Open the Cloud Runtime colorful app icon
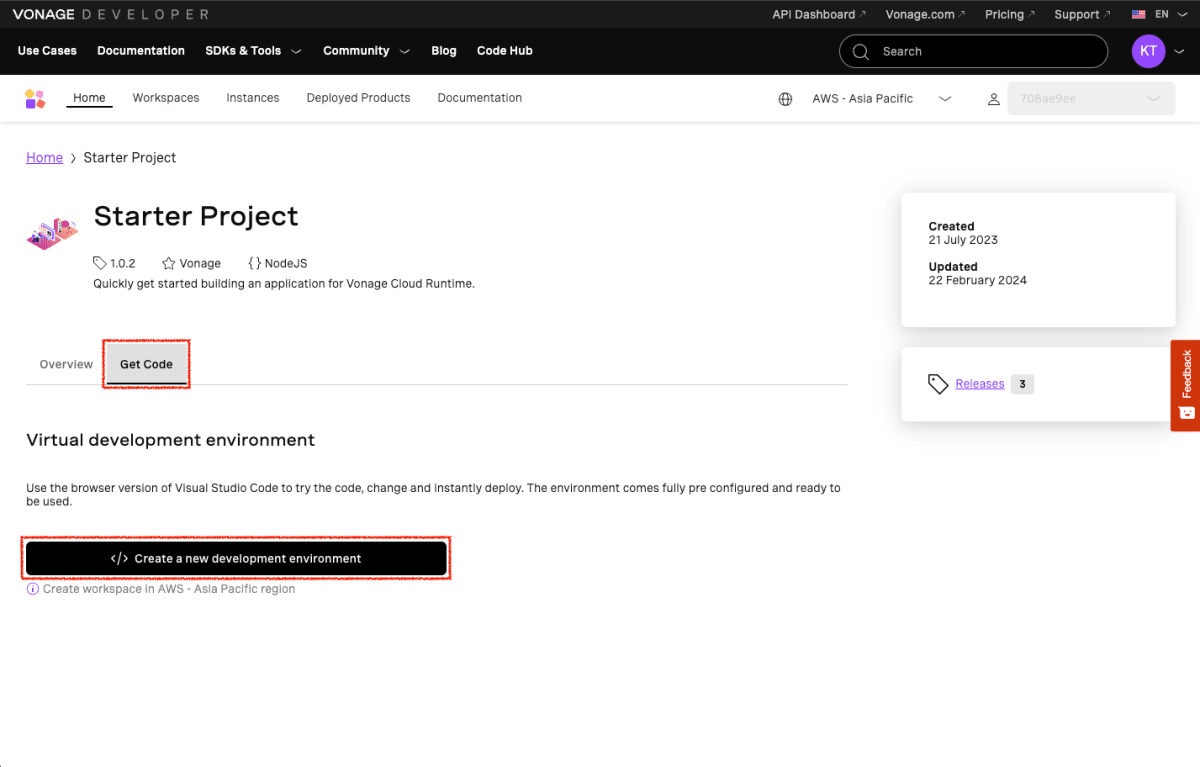The height and width of the screenshot is (767, 1200). coord(35,98)
